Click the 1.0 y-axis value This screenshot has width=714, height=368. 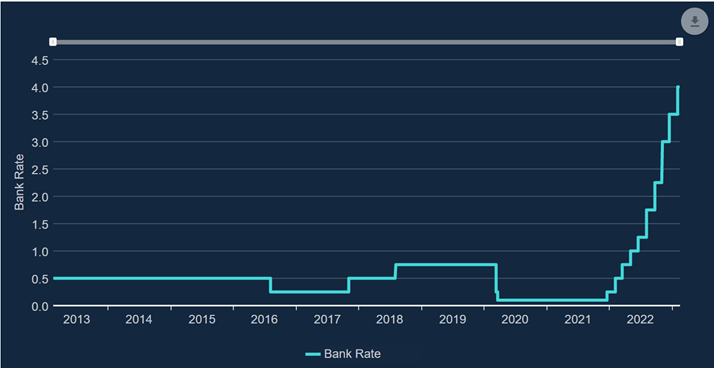point(39,251)
